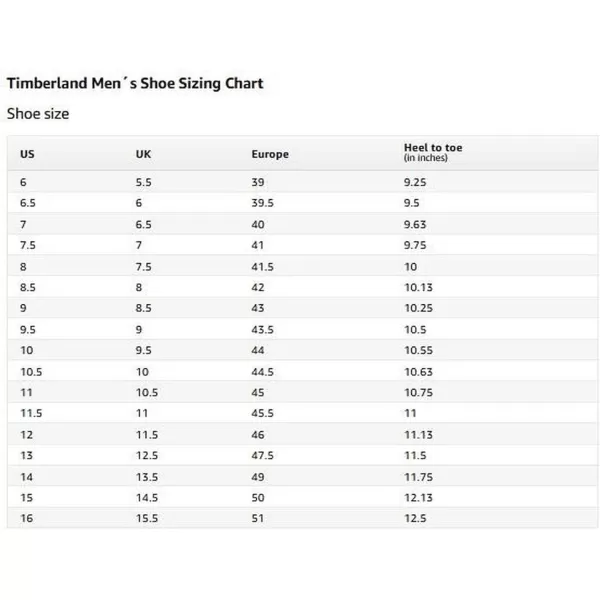Select the heel to toe 9.63 value

(x=415, y=224)
